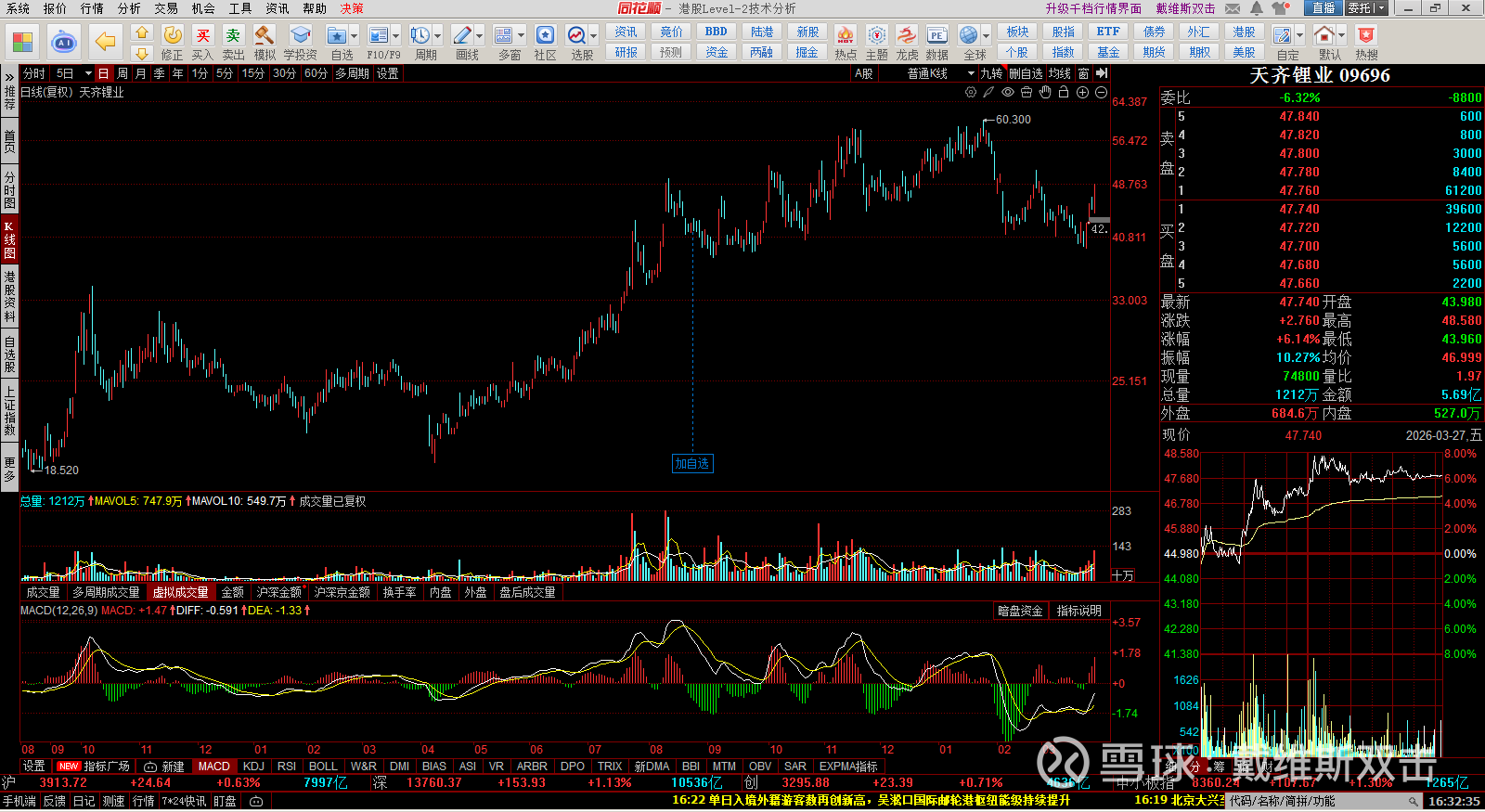This screenshot has height=812, width=1485.
Task: Switch K-line period to 60分
Action: tap(316, 73)
